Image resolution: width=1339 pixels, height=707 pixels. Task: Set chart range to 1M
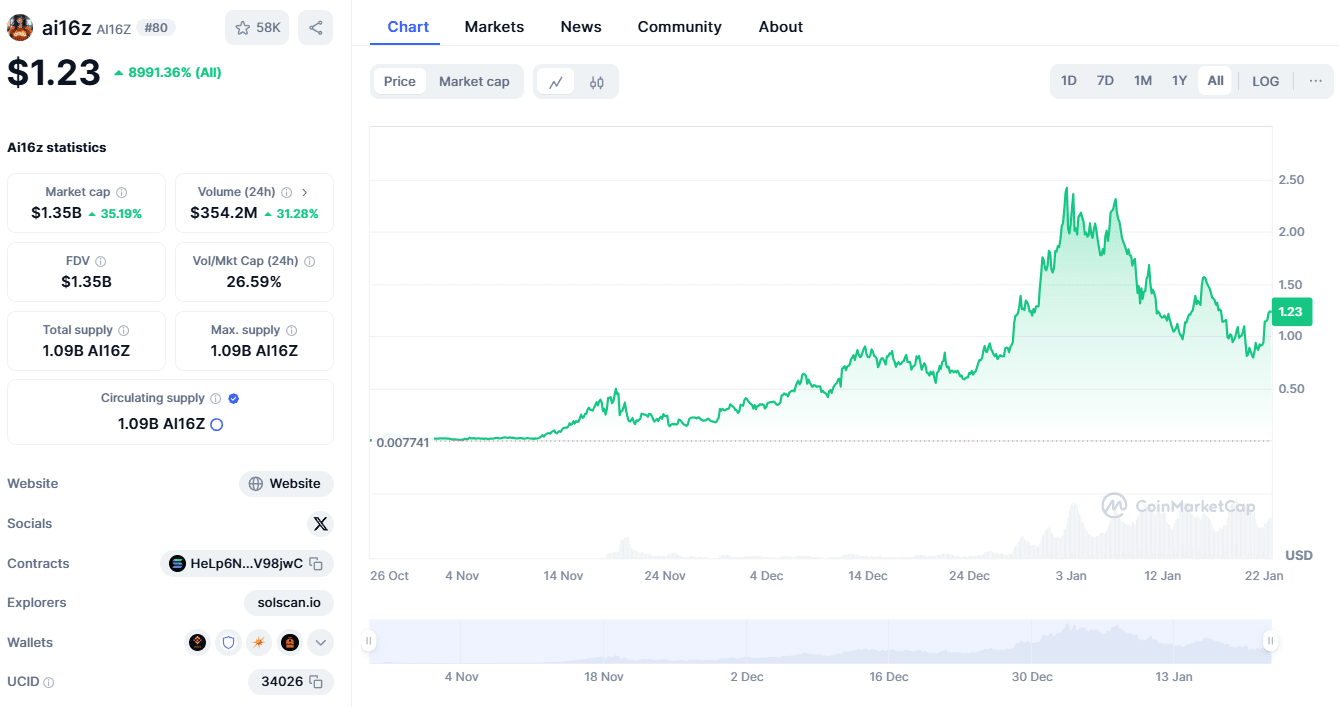click(1143, 81)
